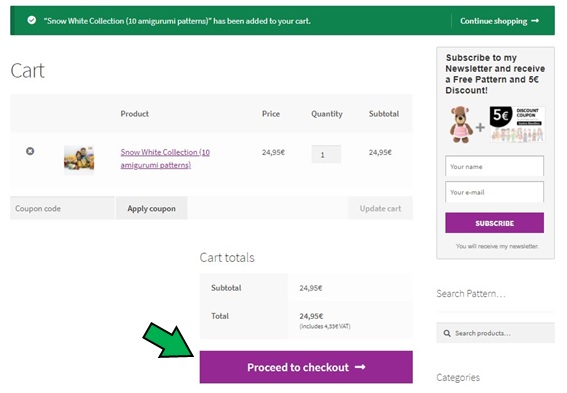Focus the Your name newsletter field
567x393 pixels.
[x=494, y=166]
